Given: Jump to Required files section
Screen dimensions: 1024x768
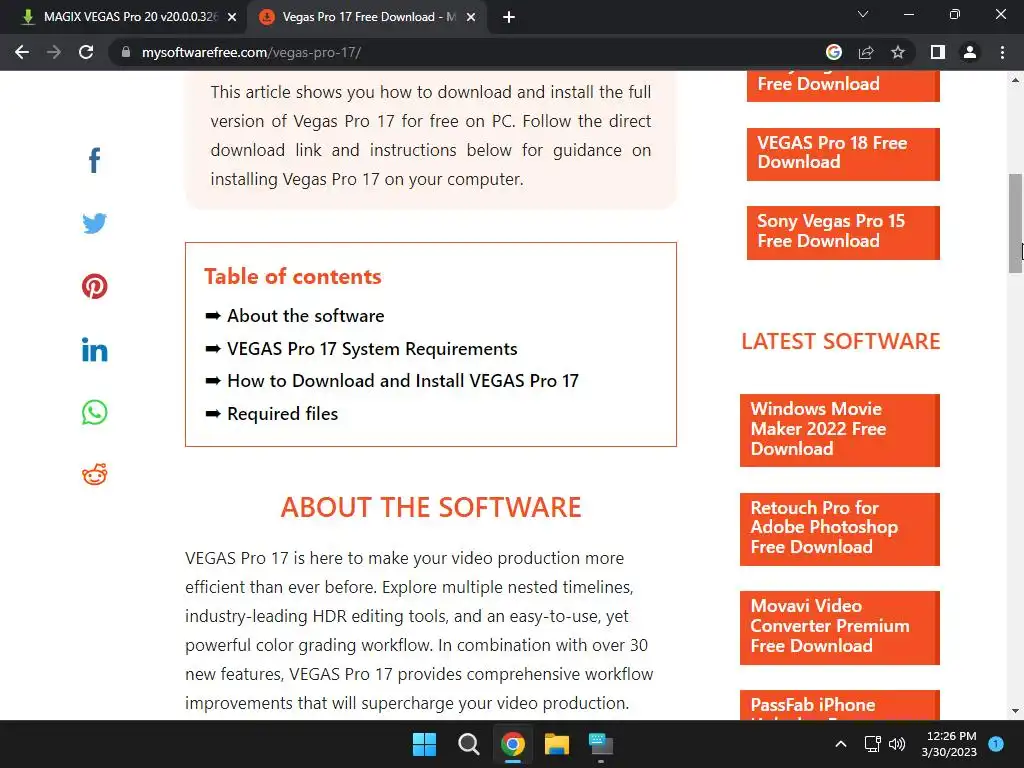Looking at the screenshot, I should pyautogui.click(x=283, y=414).
